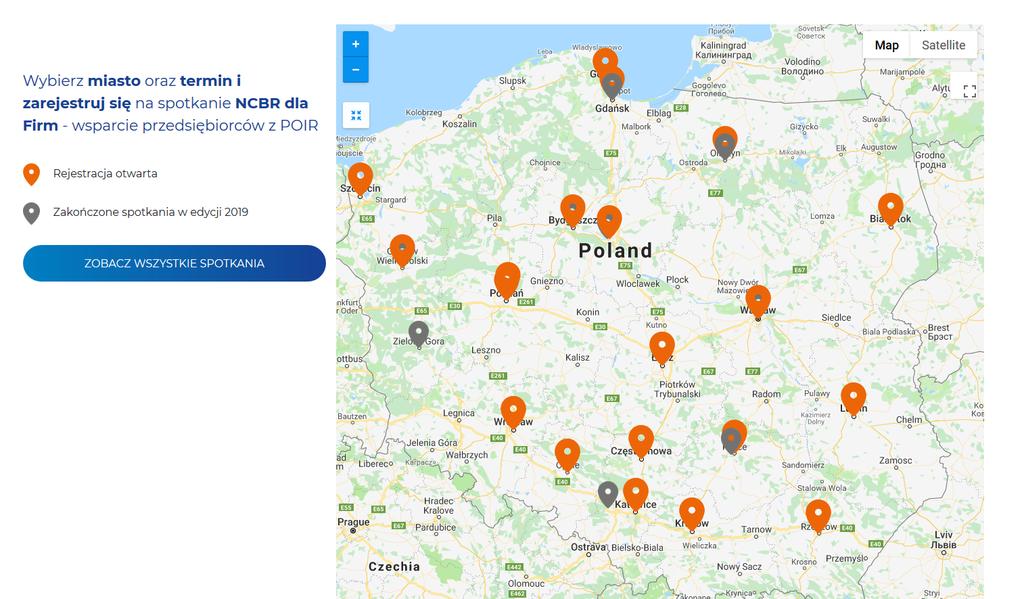Click the orange pin at Warsaw

(x=758, y=300)
